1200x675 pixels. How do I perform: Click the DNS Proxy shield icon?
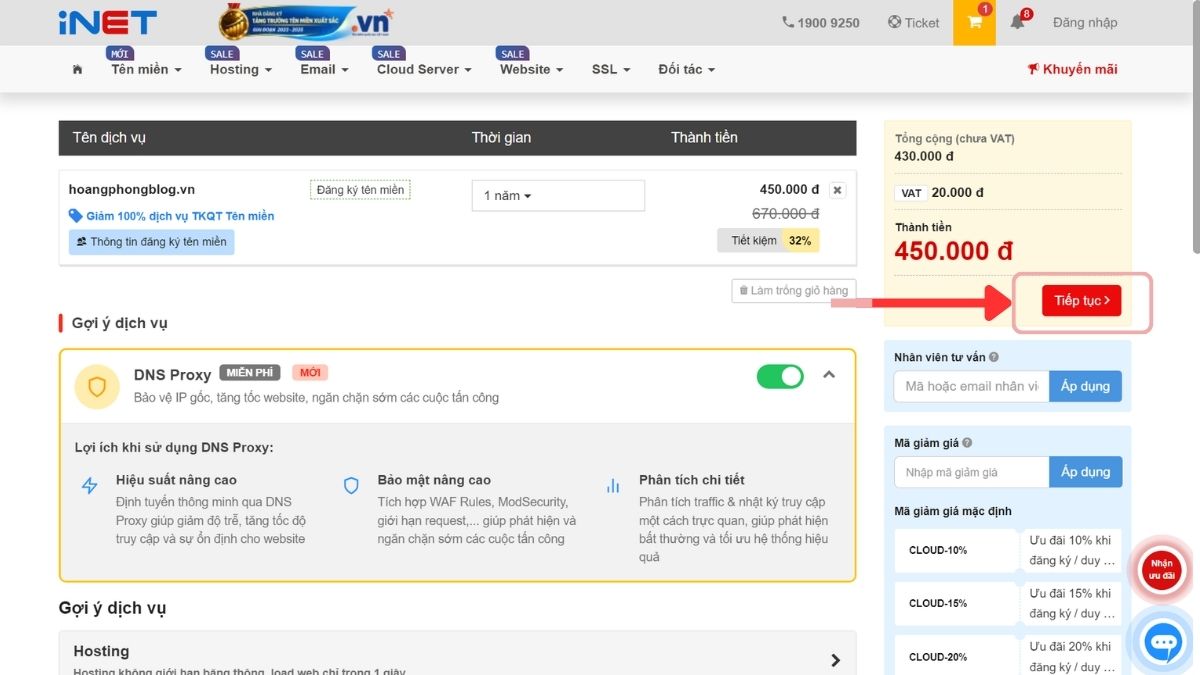pyautogui.click(x=97, y=387)
